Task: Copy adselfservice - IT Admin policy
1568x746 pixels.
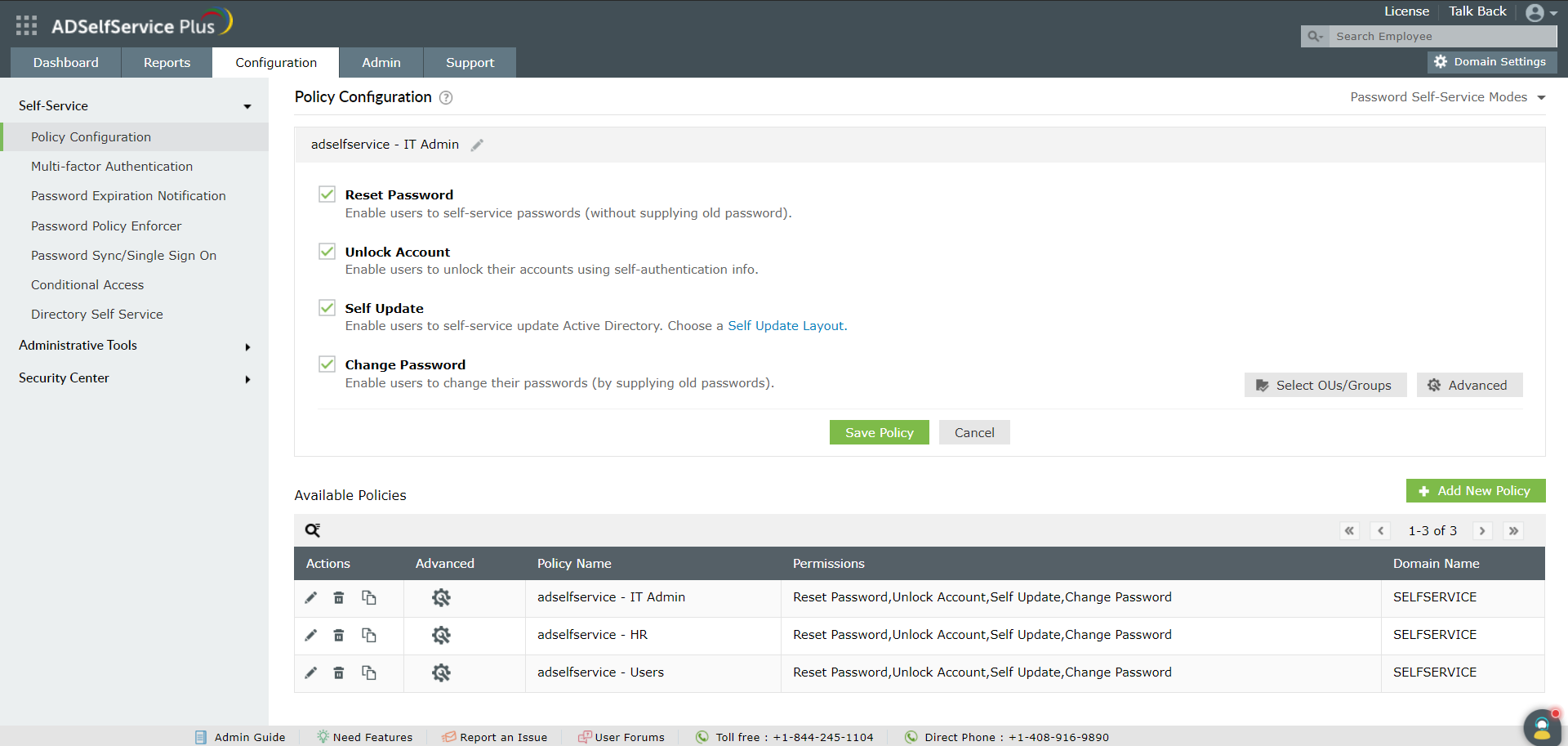Action: [x=369, y=597]
